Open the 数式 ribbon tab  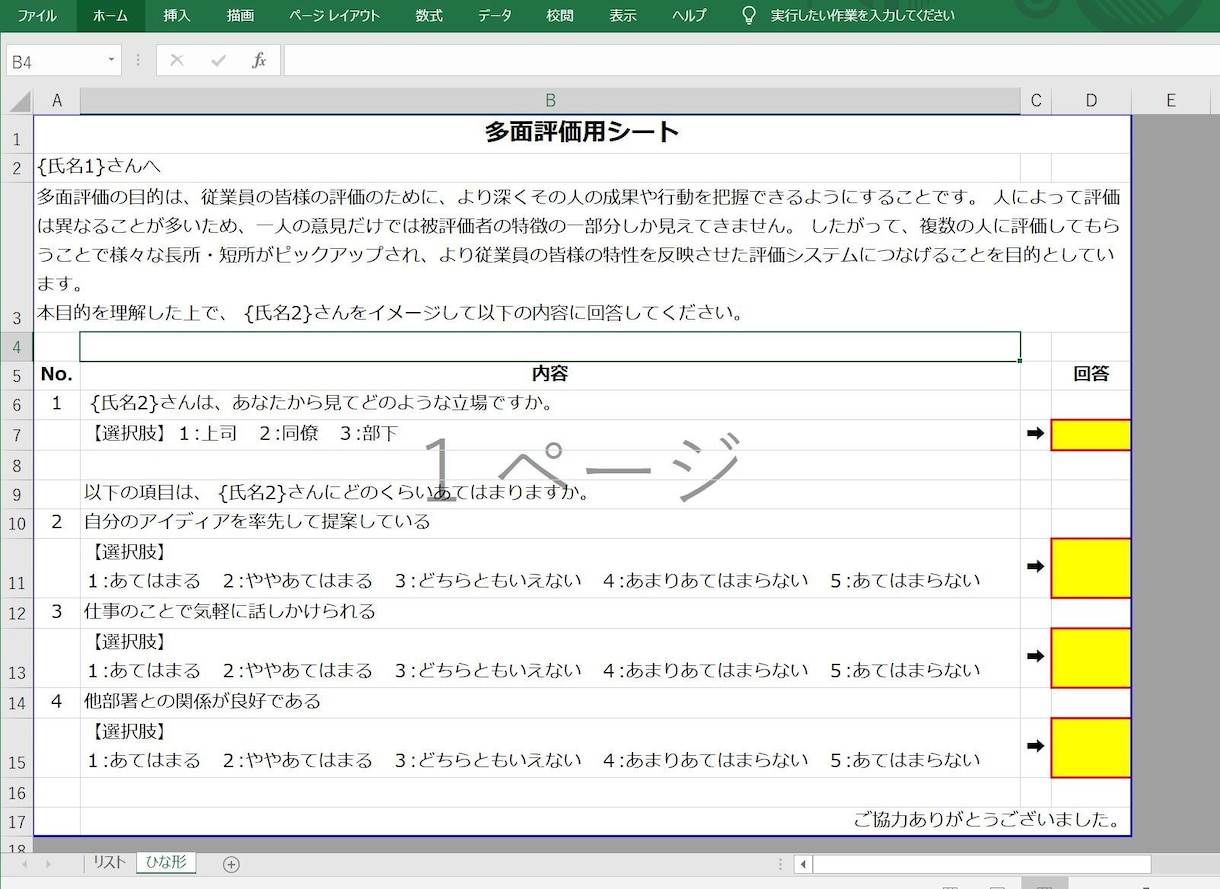[429, 15]
